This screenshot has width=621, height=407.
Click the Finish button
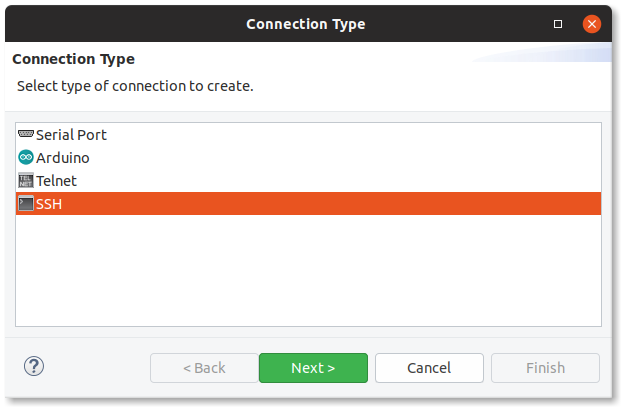(x=545, y=368)
